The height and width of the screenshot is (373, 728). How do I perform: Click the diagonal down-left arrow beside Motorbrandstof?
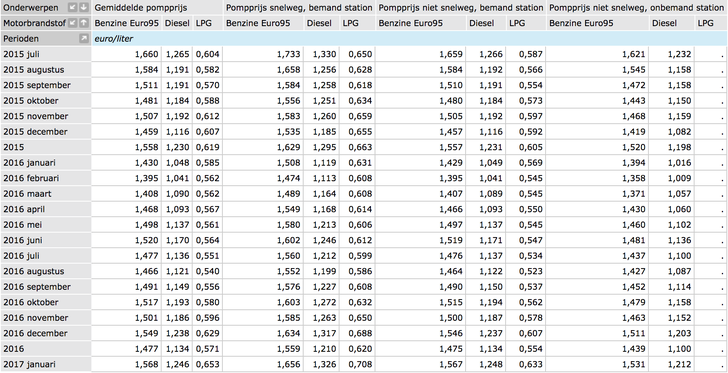click(x=72, y=23)
